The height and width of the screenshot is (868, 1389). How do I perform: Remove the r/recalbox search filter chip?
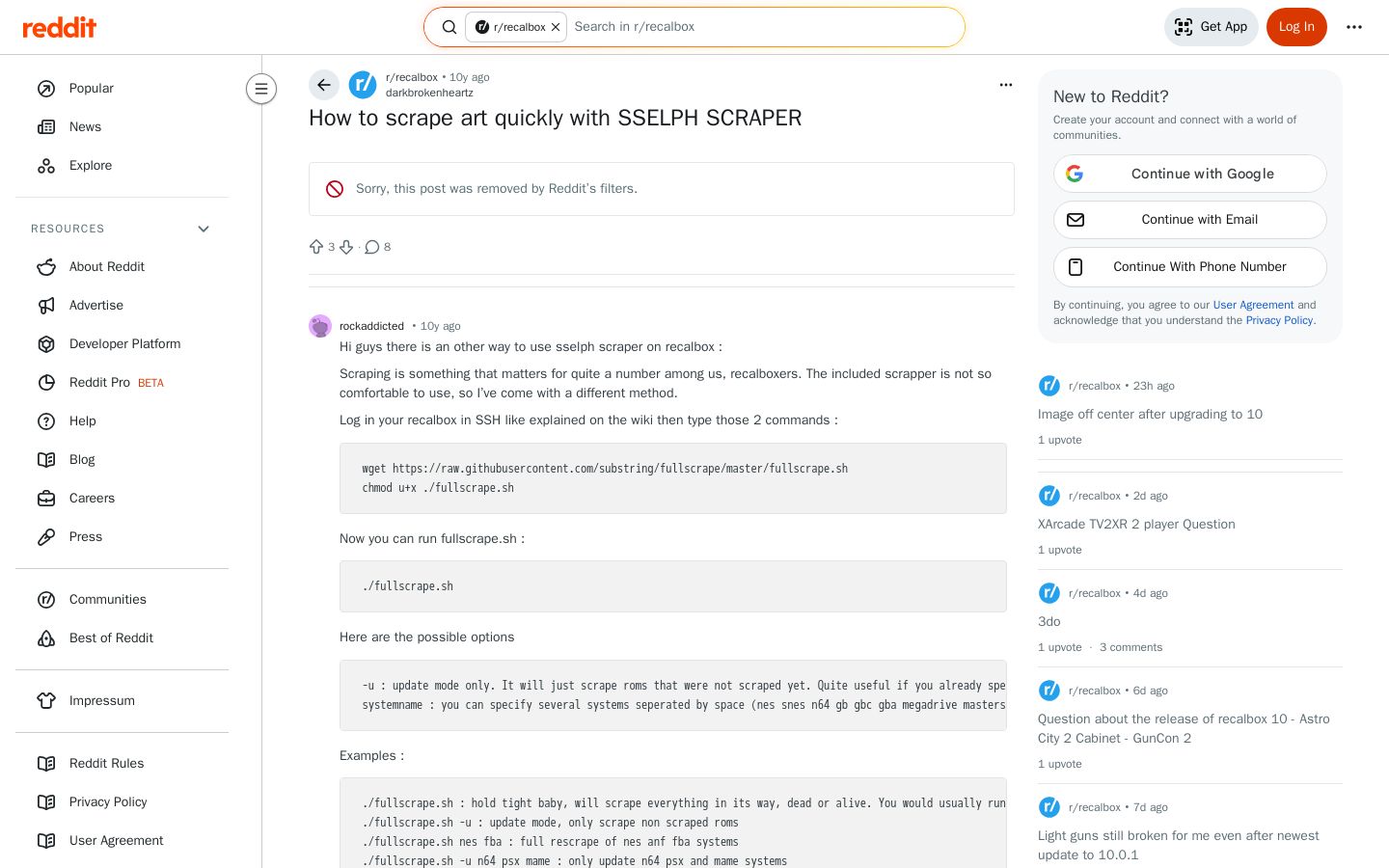(x=556, y=27)
